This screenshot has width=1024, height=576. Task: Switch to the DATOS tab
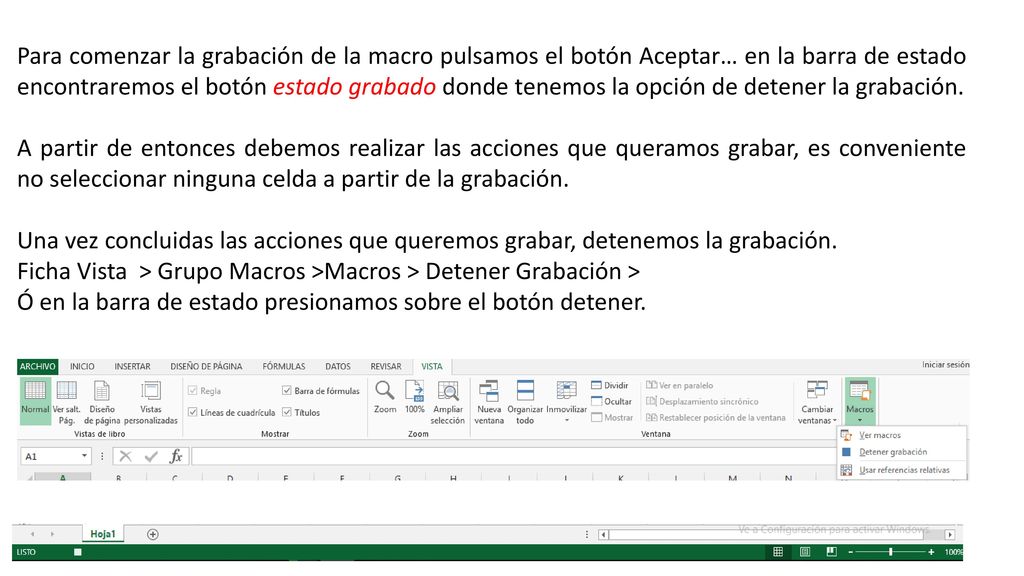click(338, 366)
